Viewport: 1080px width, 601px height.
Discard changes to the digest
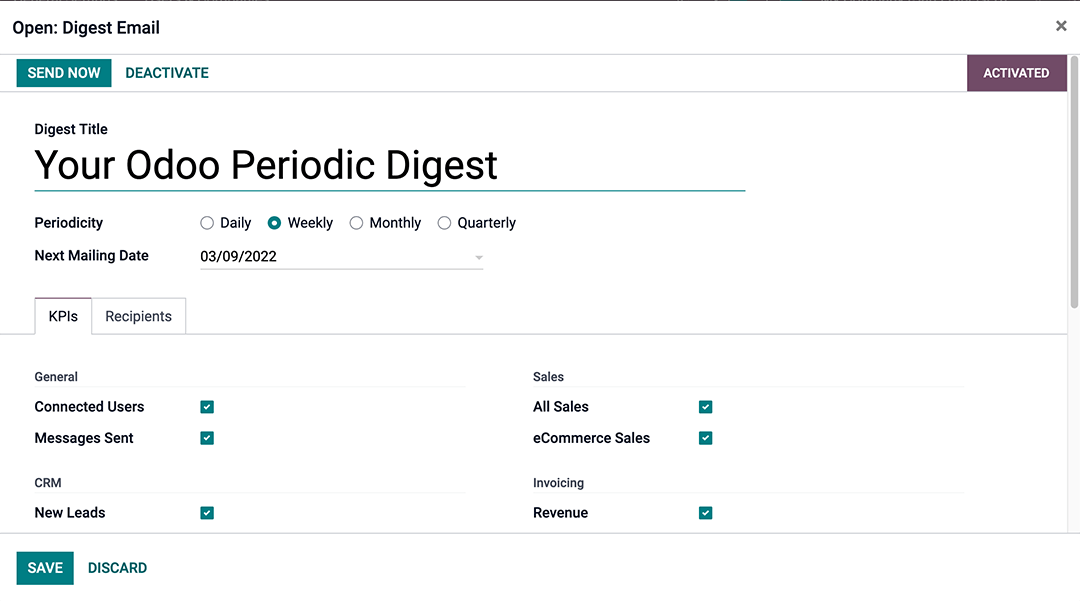pyautogui.click(x=117, y=567)
